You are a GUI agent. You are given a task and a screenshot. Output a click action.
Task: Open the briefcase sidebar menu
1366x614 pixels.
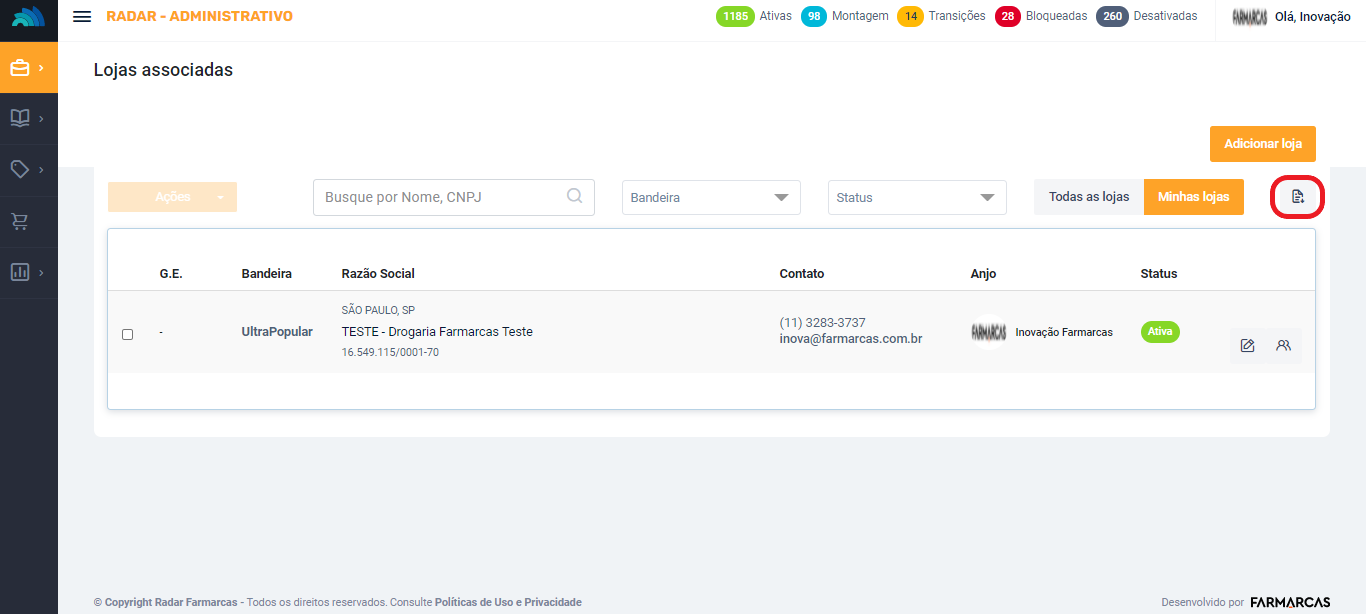[28, 68]
